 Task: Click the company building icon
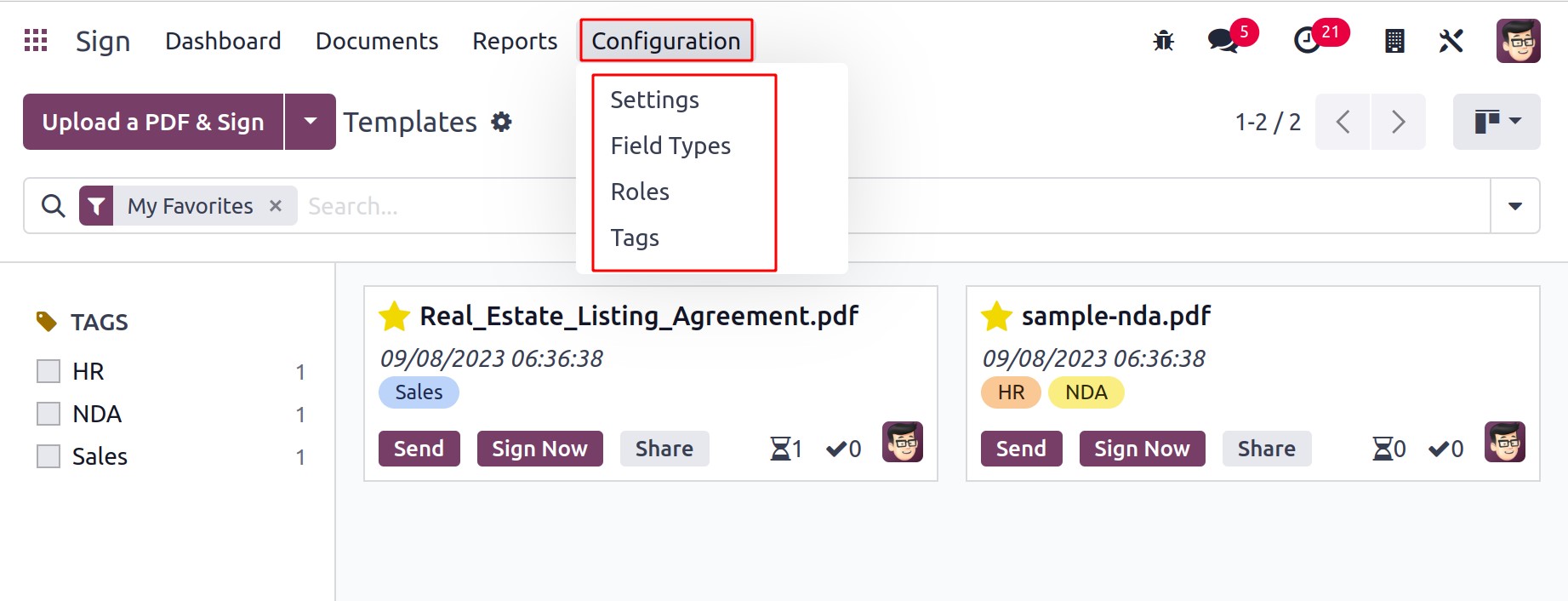1394,40
